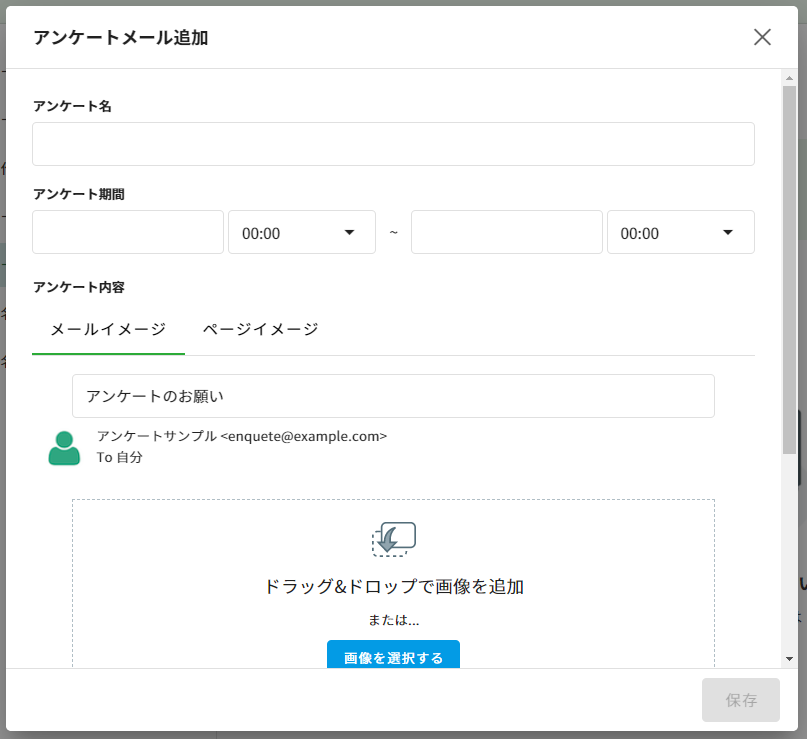Open the ページイメージ tab
Viewport: 807px width, 739px height.
click(260, 329)
